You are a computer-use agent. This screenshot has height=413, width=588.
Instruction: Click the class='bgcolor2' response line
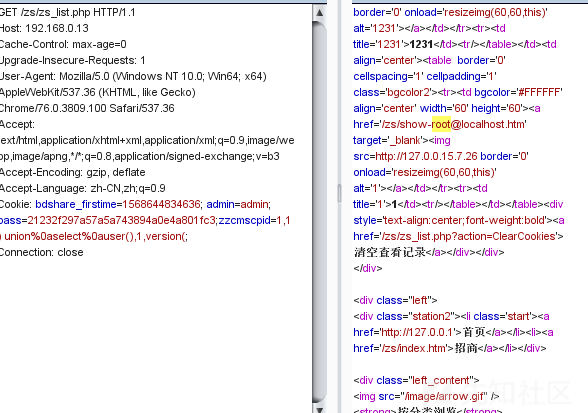click(458, 92)
